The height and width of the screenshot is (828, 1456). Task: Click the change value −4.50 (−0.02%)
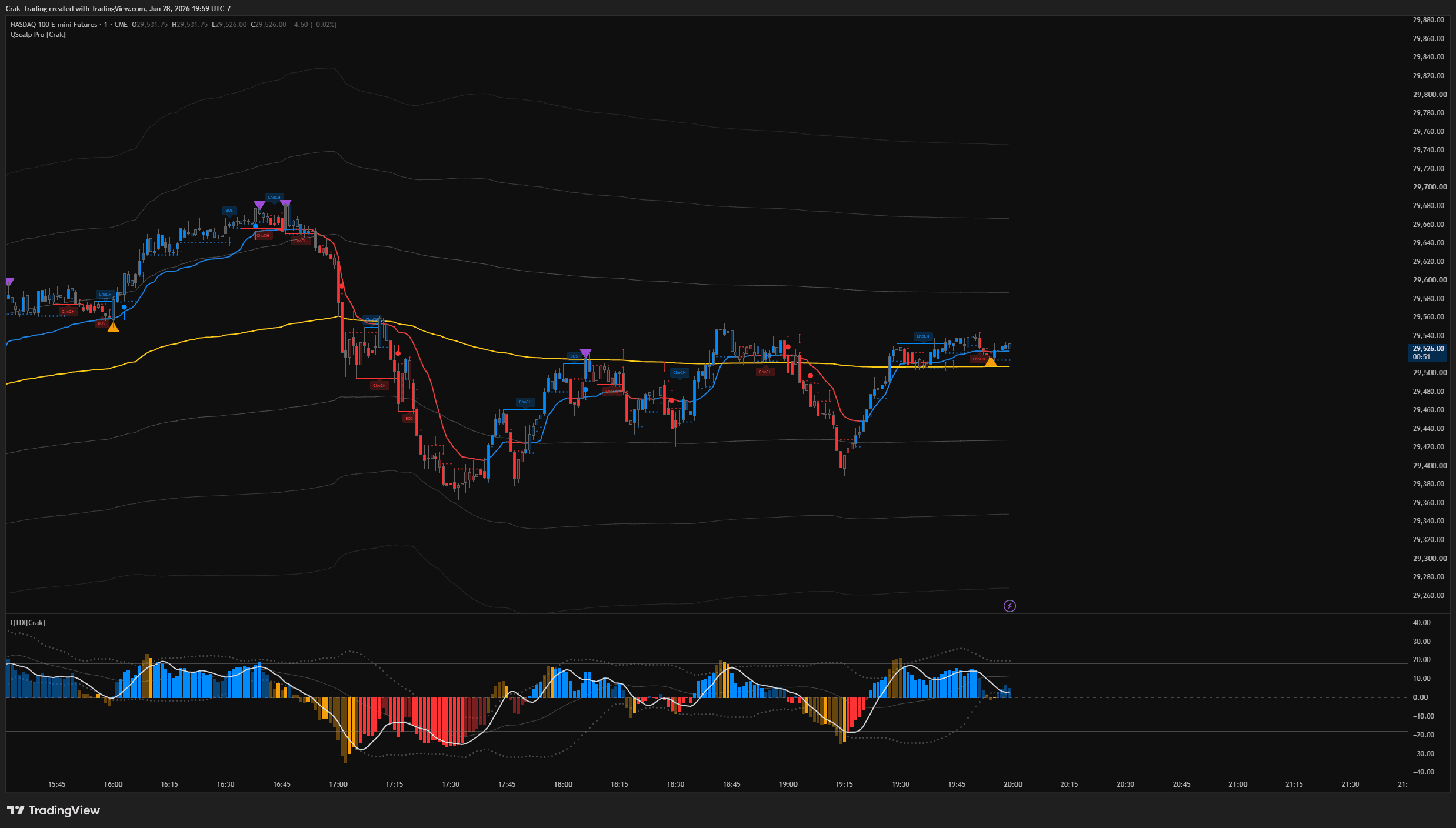pos(314,25)
